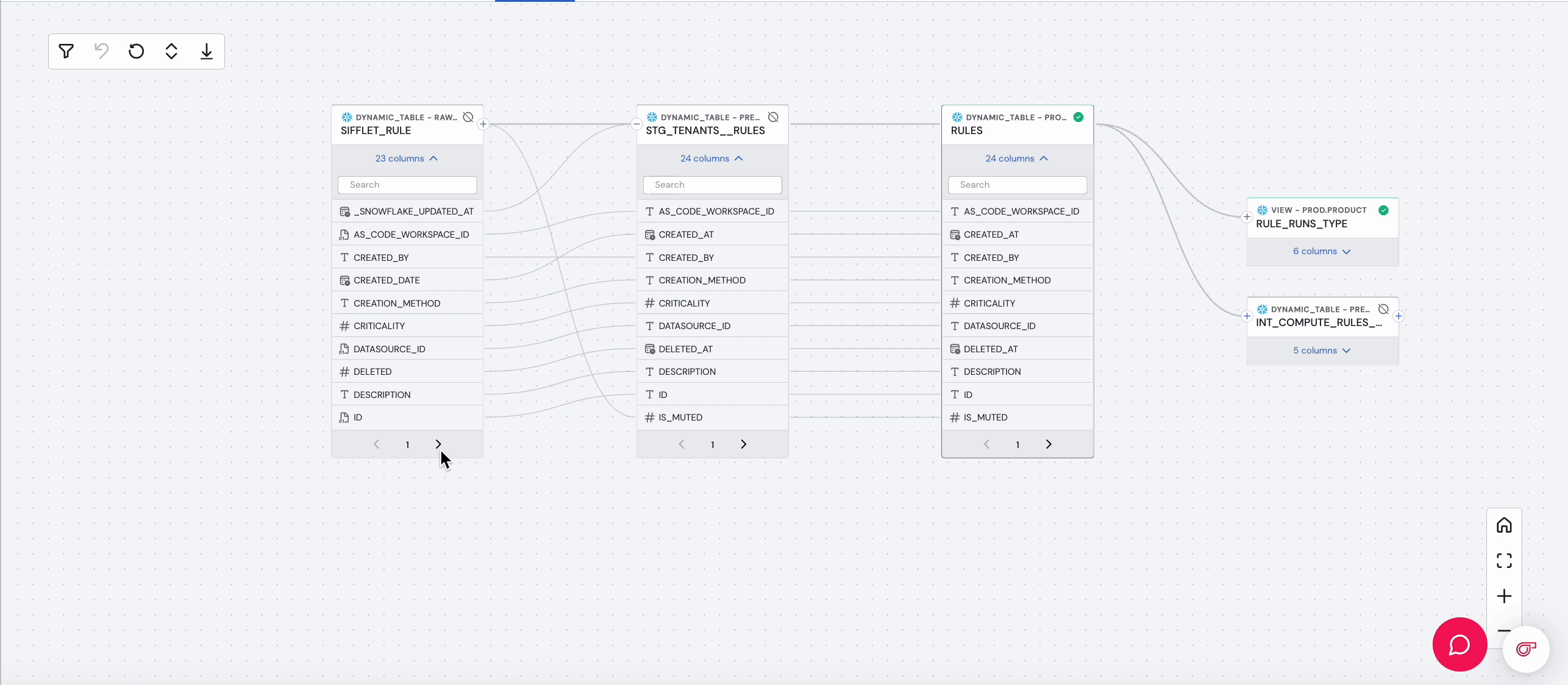Click the undo arrow icon
Viewport: 1568px width, 685px height.
coord(101,51)
